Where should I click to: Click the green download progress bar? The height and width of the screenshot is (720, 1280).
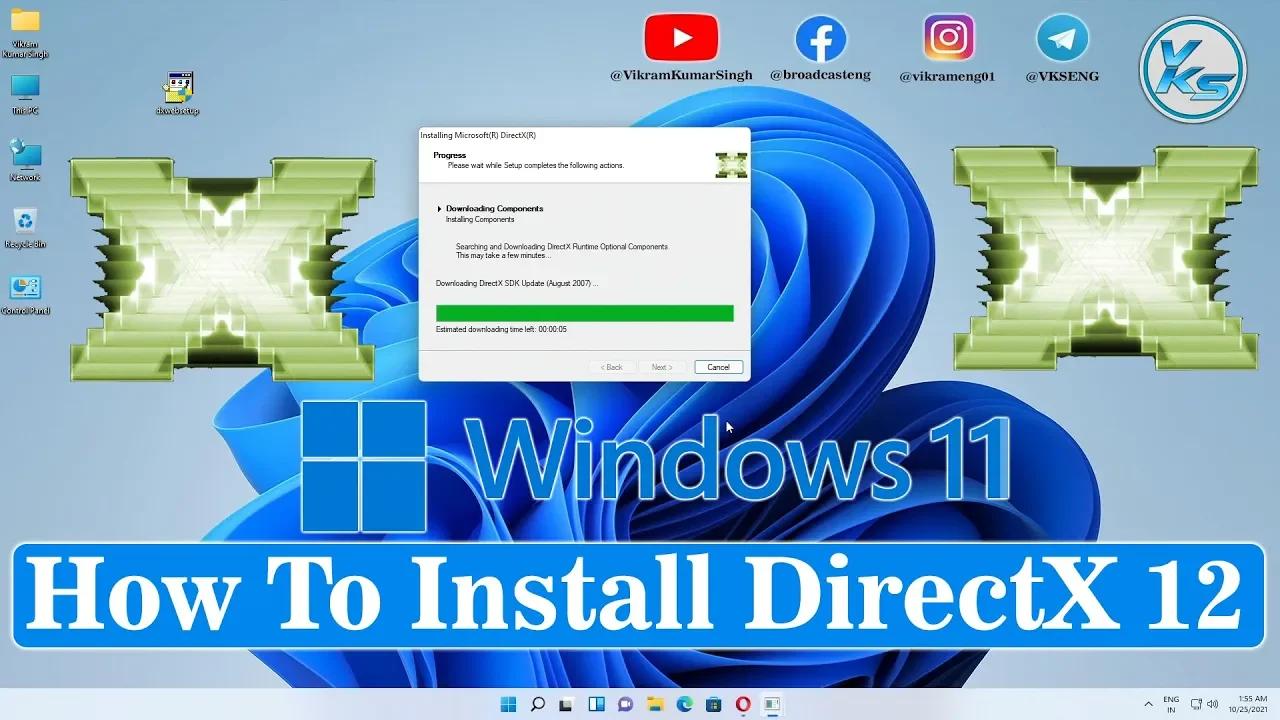point(584,313)
